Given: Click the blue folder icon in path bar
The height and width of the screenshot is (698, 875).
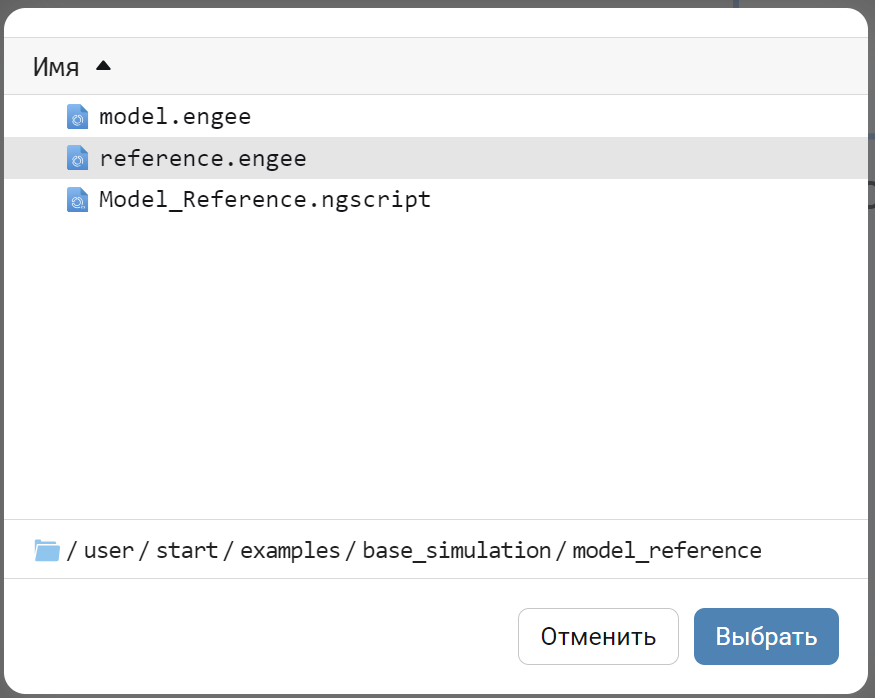Looking at the screenshot, I should coord(47,550).
